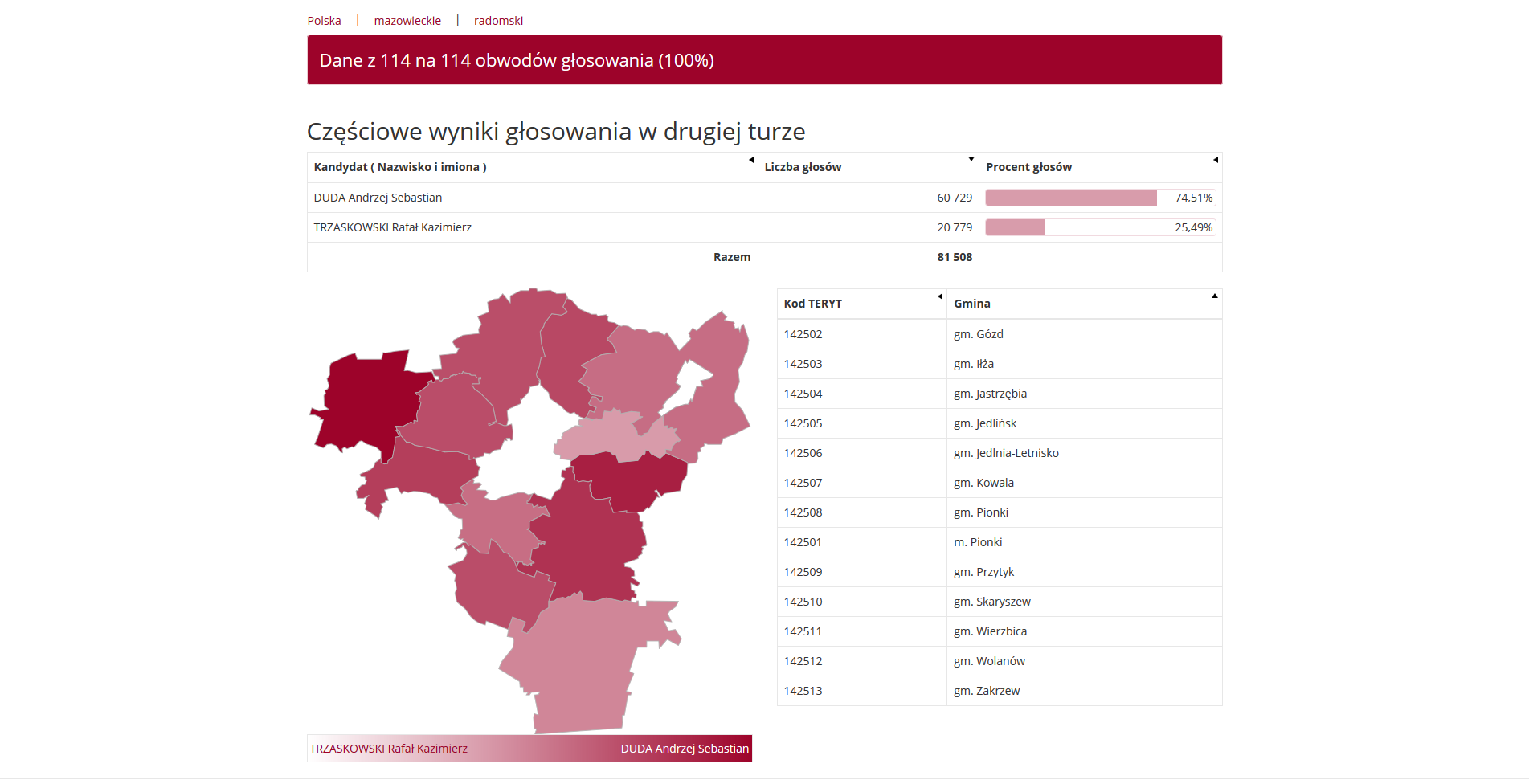
Task: Click the map legend gradient bar
Action: tap(529, 749)
